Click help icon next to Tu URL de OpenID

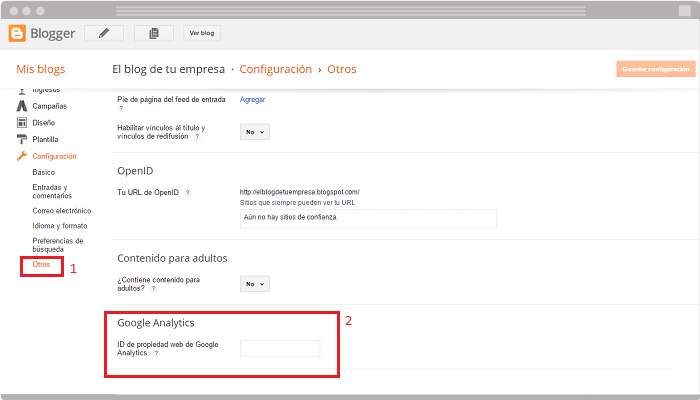click(188, 192)
